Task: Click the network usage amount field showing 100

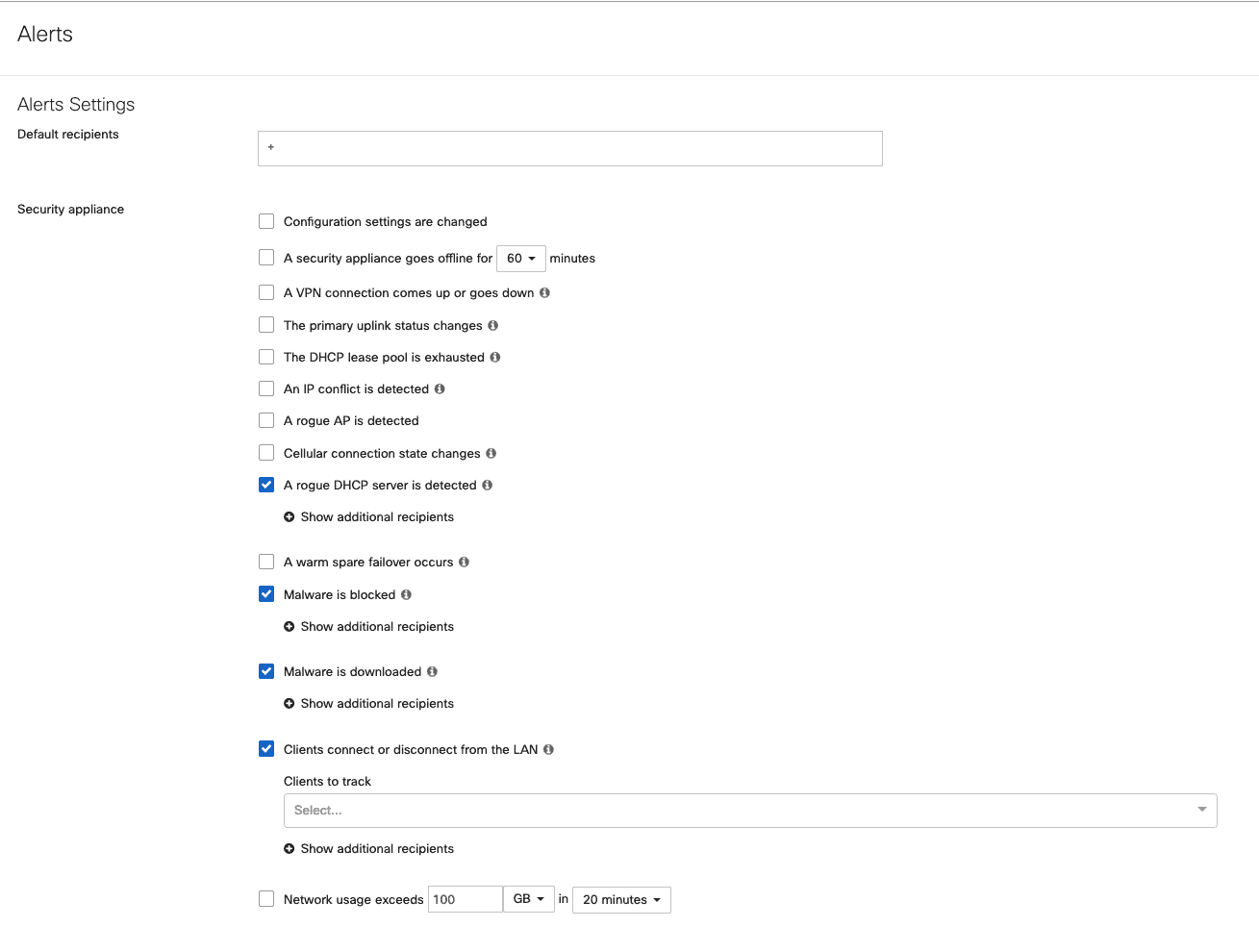Action: point(465,898)
